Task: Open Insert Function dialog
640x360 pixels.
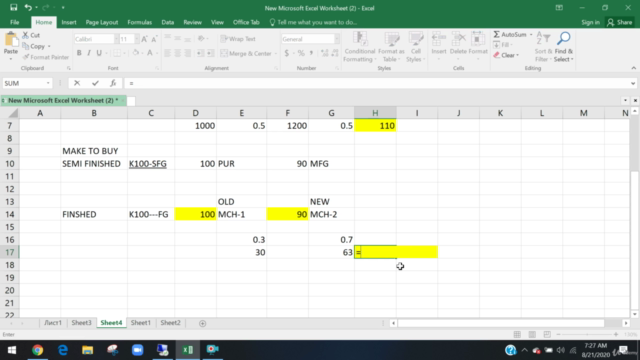Action: tap(113, 83)
